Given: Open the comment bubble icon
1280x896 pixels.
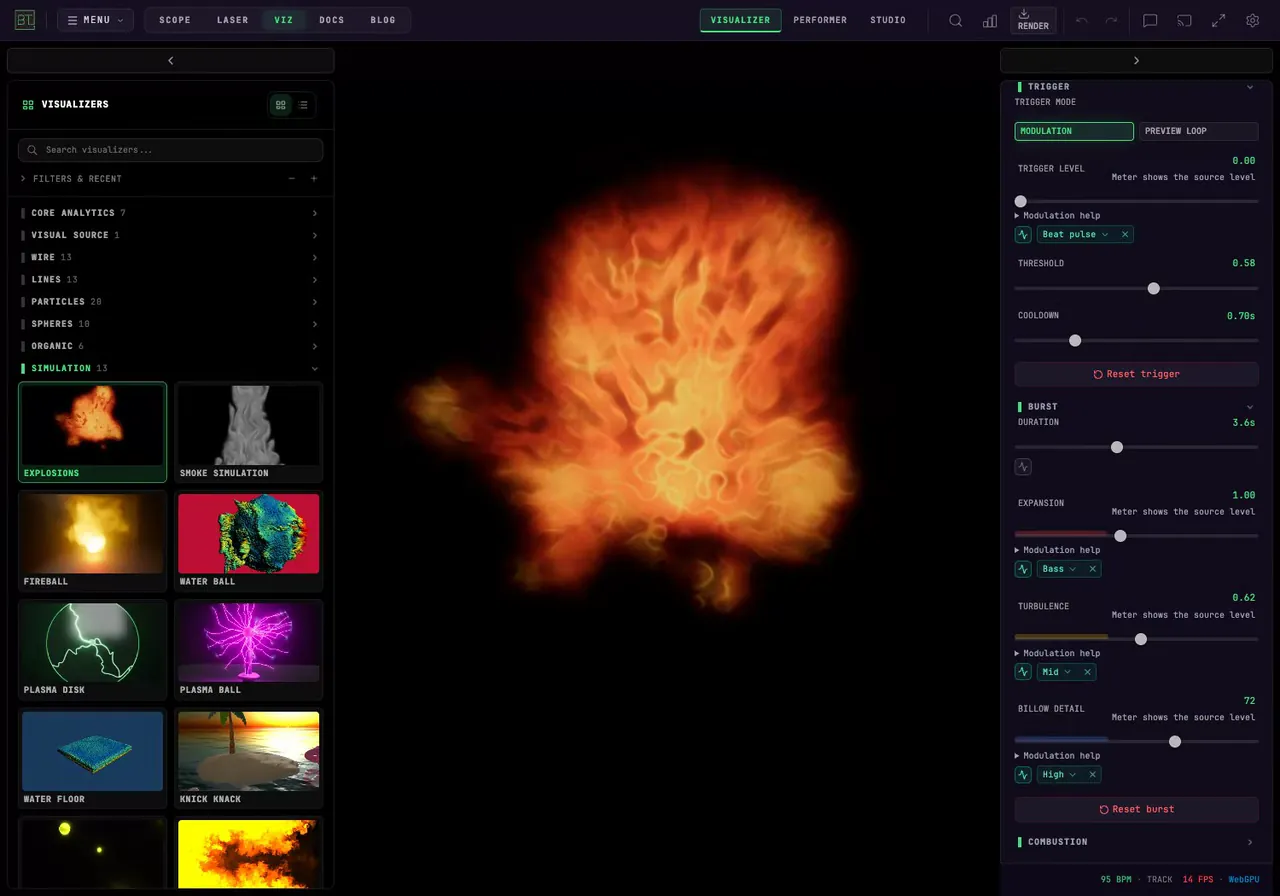Looking at the screenshot, I should point(1150,20).
